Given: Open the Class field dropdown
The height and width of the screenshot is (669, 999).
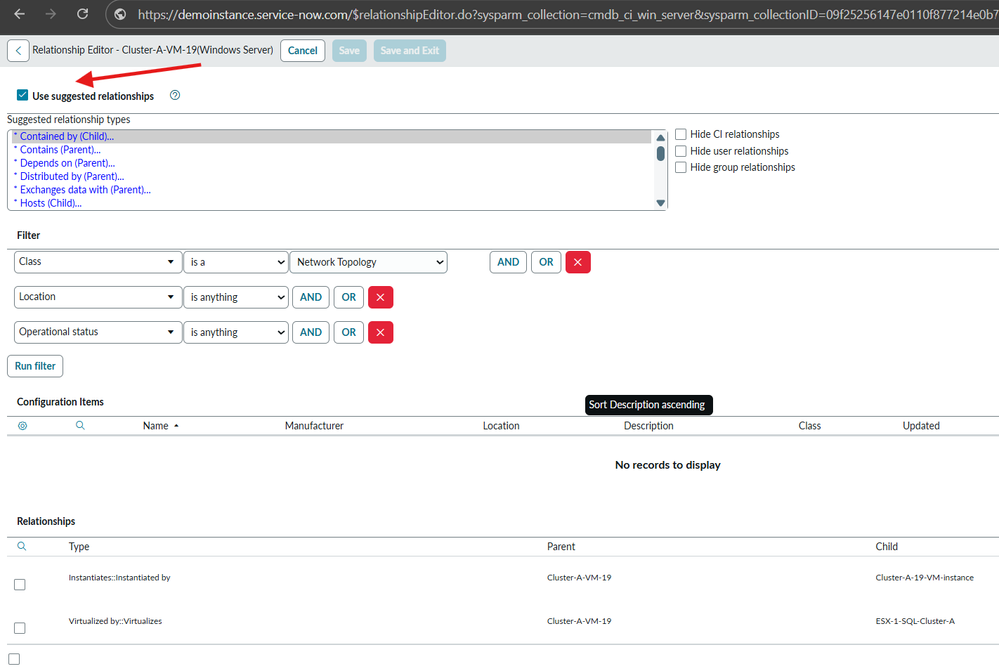Looking at the screenshot, I should click(x=97, y=262).
